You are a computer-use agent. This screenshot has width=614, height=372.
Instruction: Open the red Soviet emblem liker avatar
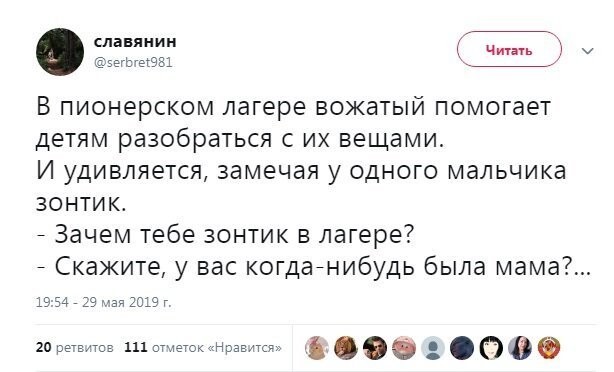pos(549,348)
